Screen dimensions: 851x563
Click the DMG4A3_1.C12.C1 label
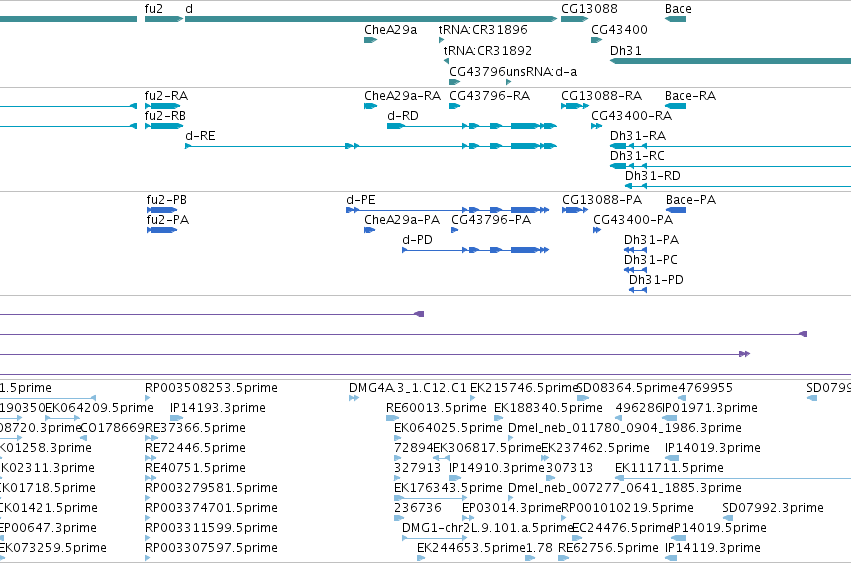pyautogui.click(x=408, y=388)
